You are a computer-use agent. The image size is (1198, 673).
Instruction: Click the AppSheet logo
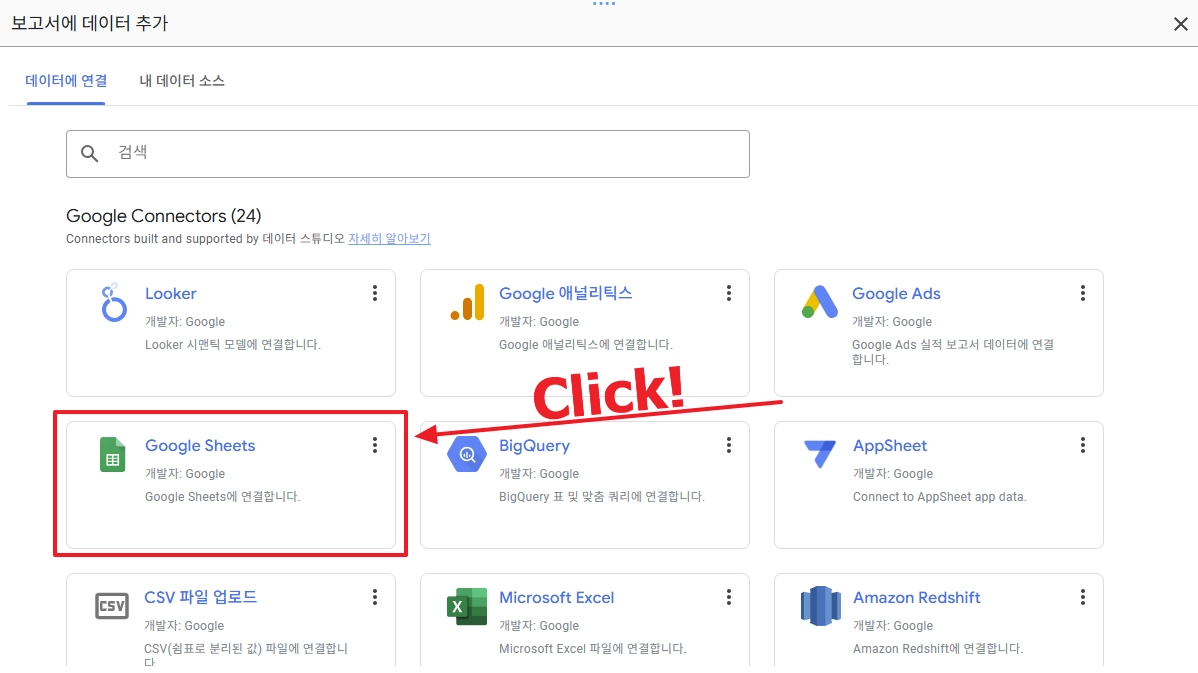[820, 453]
